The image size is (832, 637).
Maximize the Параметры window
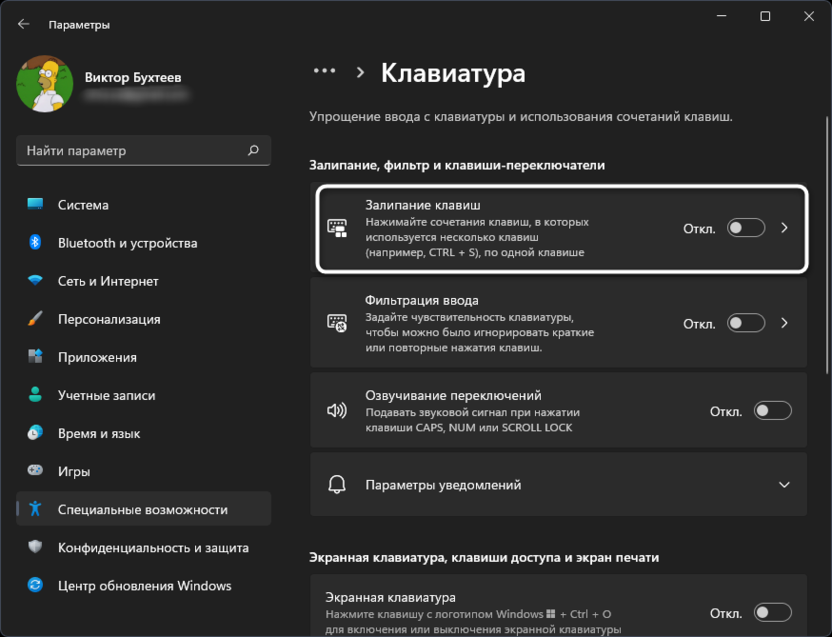tap(765, 16)
